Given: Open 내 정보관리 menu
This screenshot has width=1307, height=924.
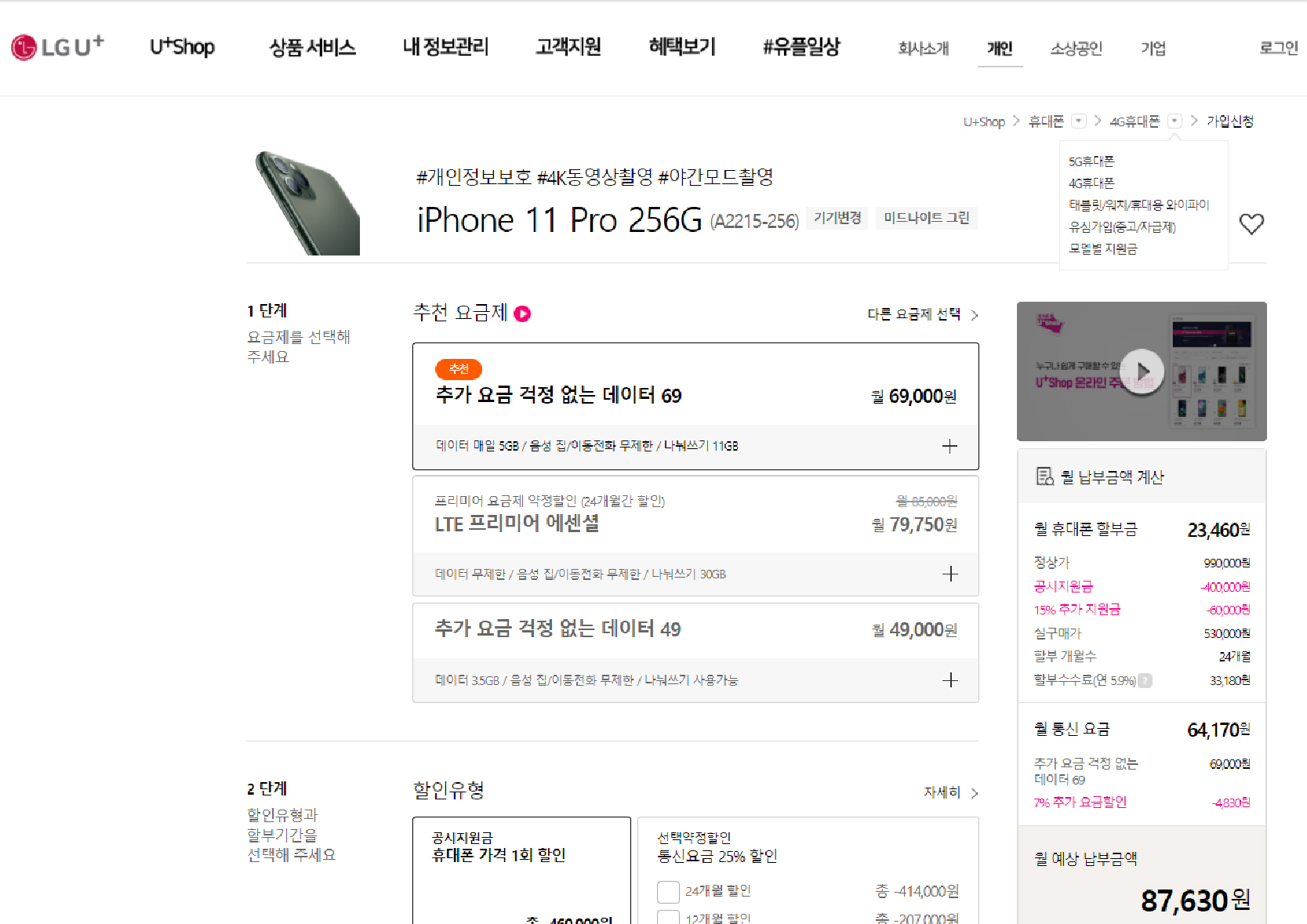Looking at the screenshot, I should pyautogui.click(x=445, y=47).
